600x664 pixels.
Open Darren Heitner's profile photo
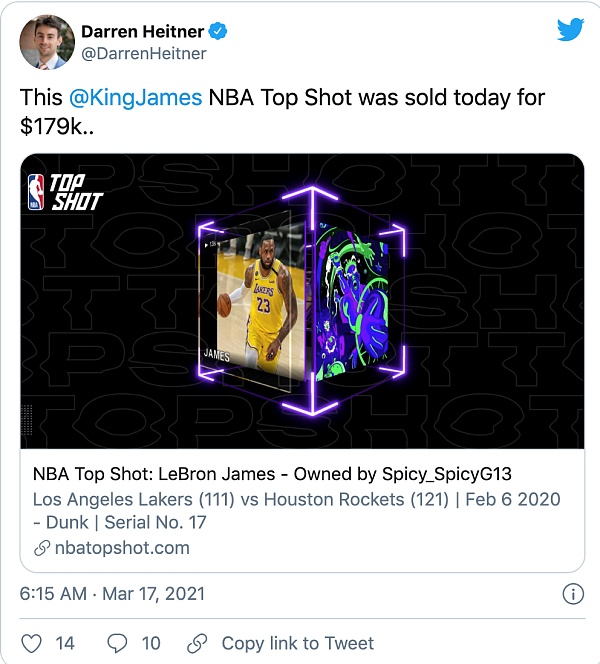[x=46, y=41]
